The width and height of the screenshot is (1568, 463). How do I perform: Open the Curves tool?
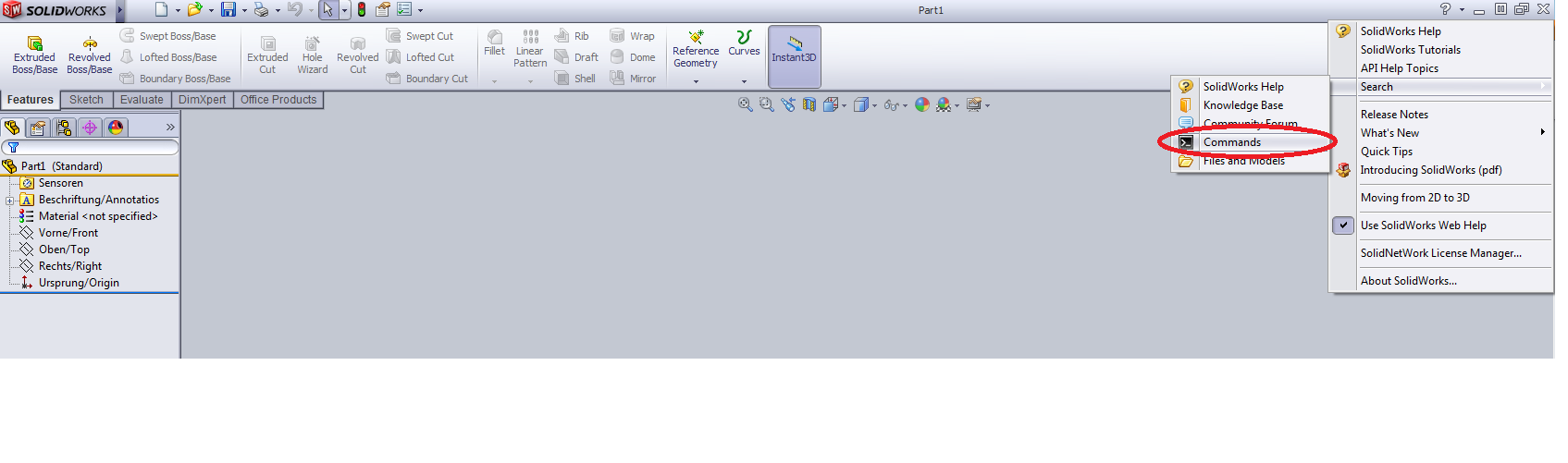[744, 43]
